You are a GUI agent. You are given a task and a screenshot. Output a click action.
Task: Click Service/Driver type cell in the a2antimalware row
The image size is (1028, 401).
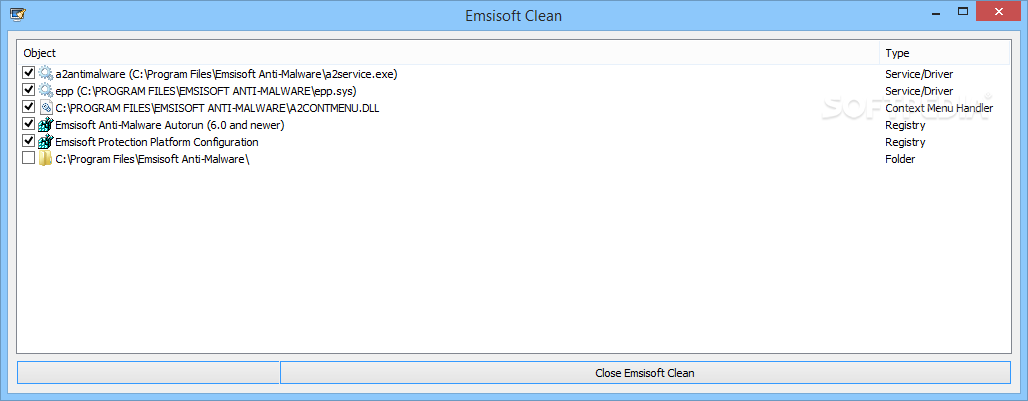click(919, 74)
